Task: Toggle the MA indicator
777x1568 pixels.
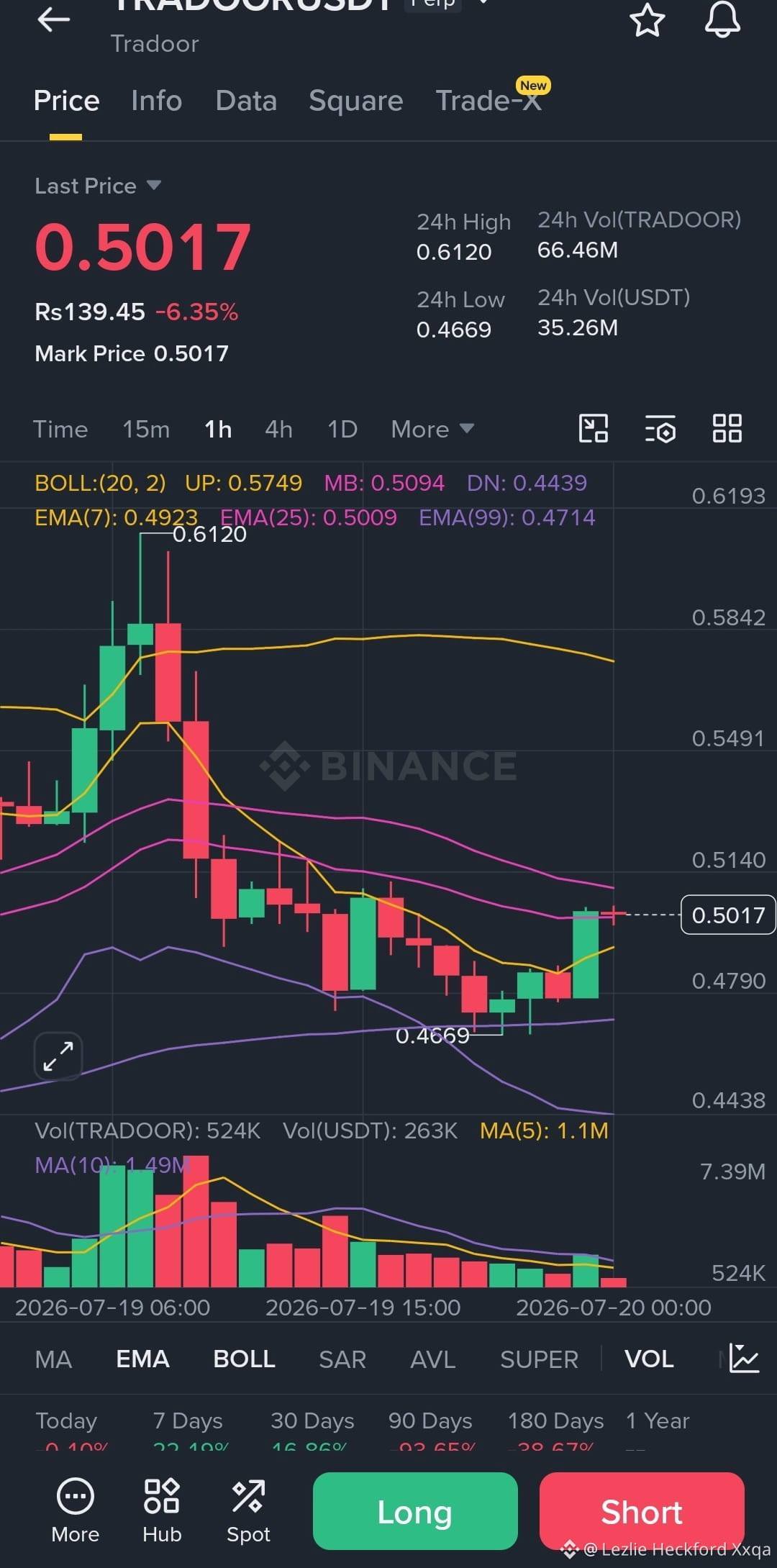Action: coord(53,1359)
